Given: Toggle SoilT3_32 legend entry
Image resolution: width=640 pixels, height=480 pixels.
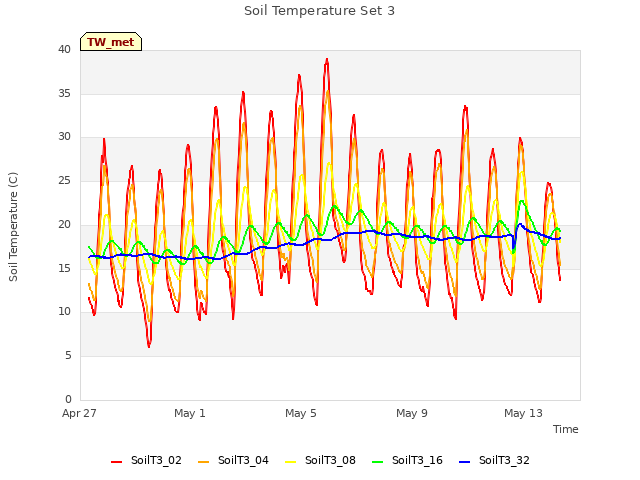Looking at the screenshot, I should [494, 460].
